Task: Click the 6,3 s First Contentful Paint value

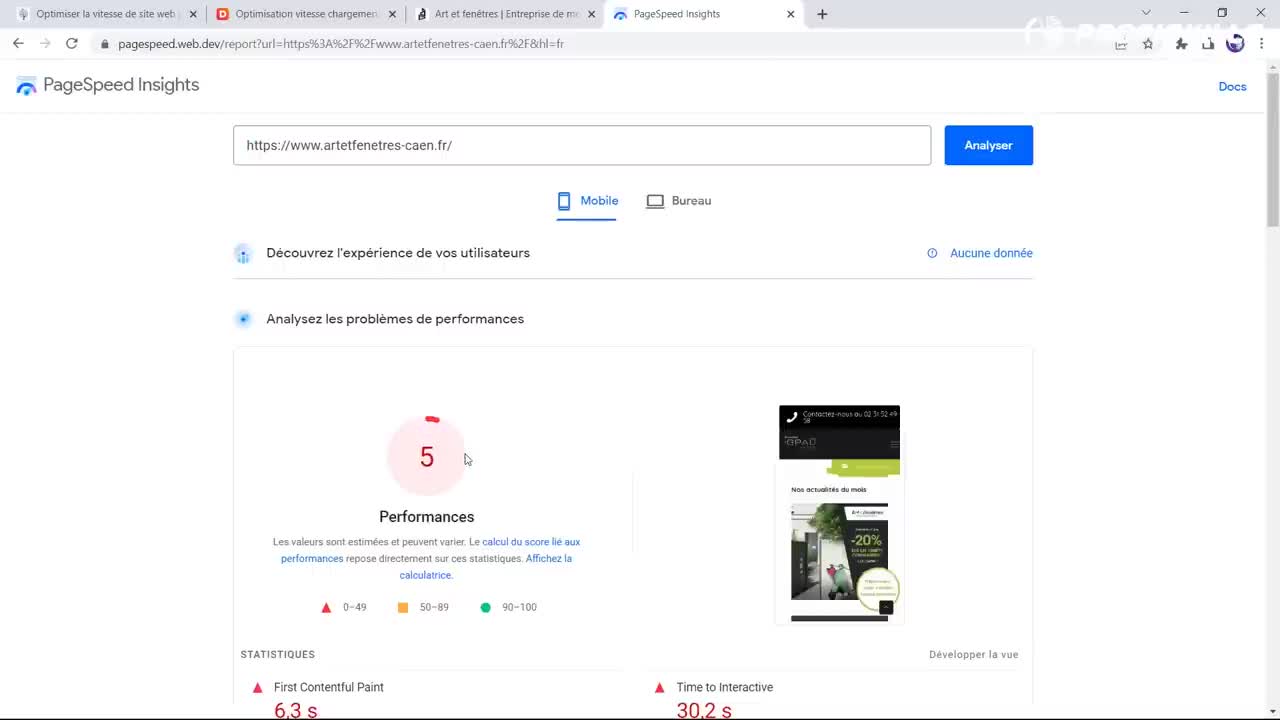Action: (x=295, y=710)
